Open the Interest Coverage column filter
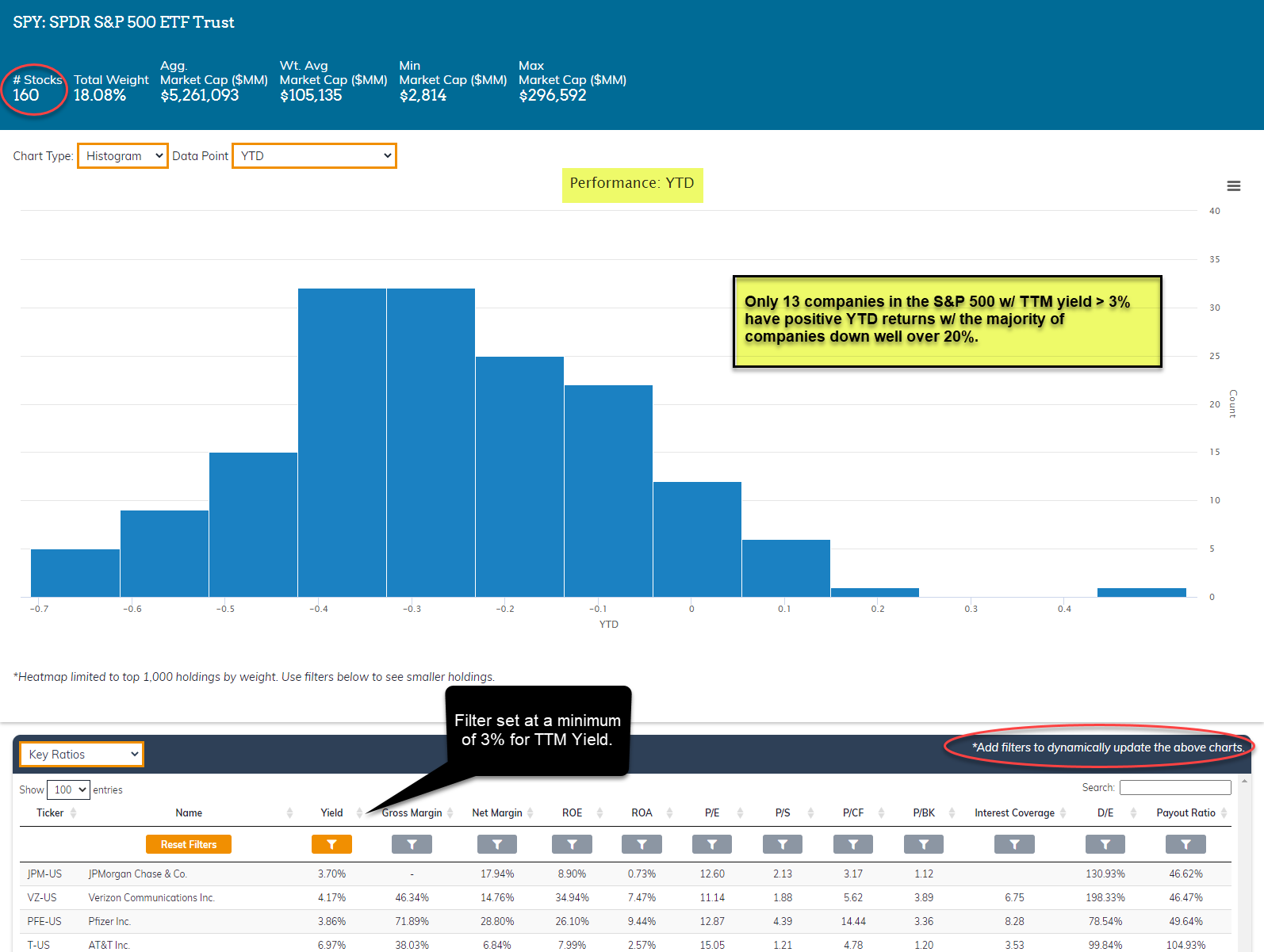The height and width of the screenshot is (952, 1264). pyautogui.click(x=1014, y=844)
